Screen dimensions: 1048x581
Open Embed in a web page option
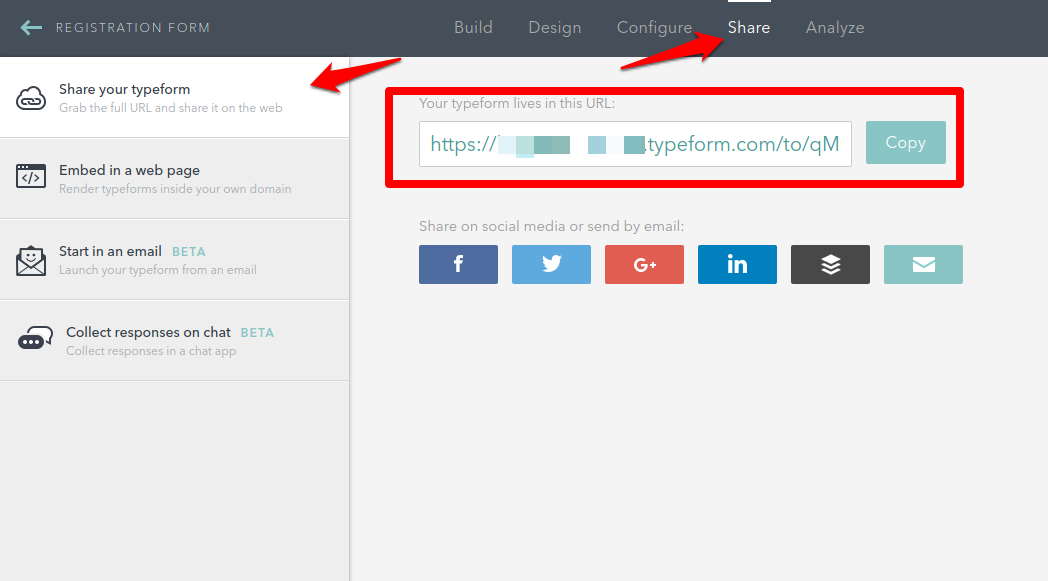click(174, 179)
